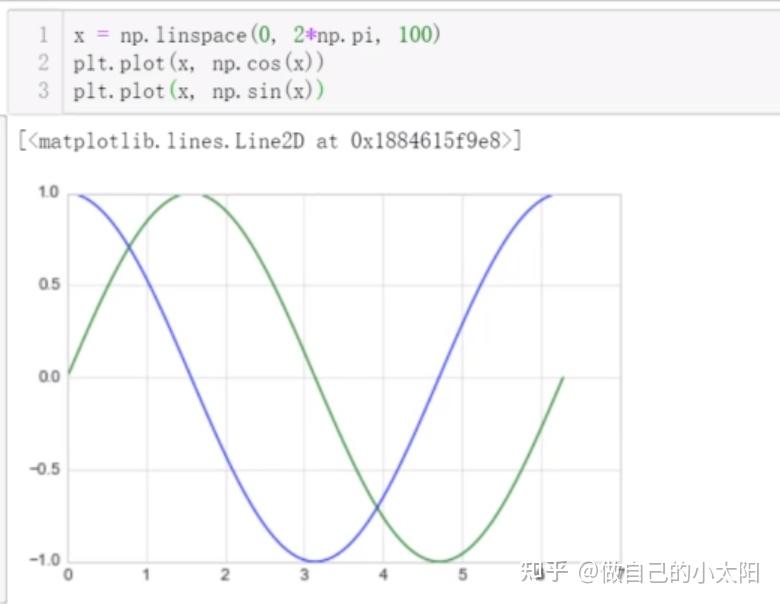Screen dimensions: 780x604
Task: Click the value 100 in linspace arguments
Action: click(x=416, y=34)
